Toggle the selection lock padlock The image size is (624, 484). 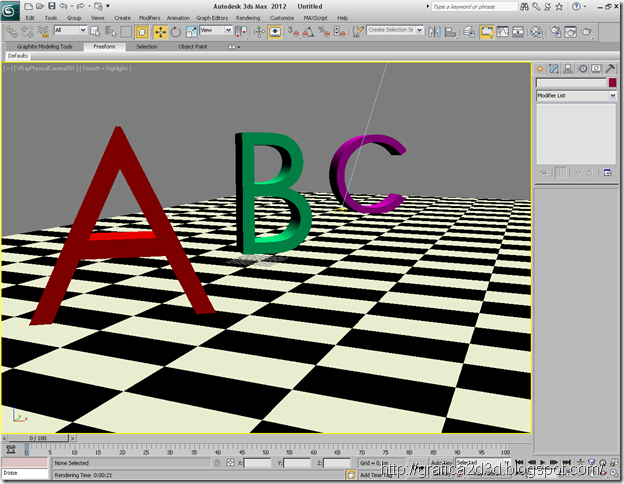pyautogui.click(x=217, y=463)
